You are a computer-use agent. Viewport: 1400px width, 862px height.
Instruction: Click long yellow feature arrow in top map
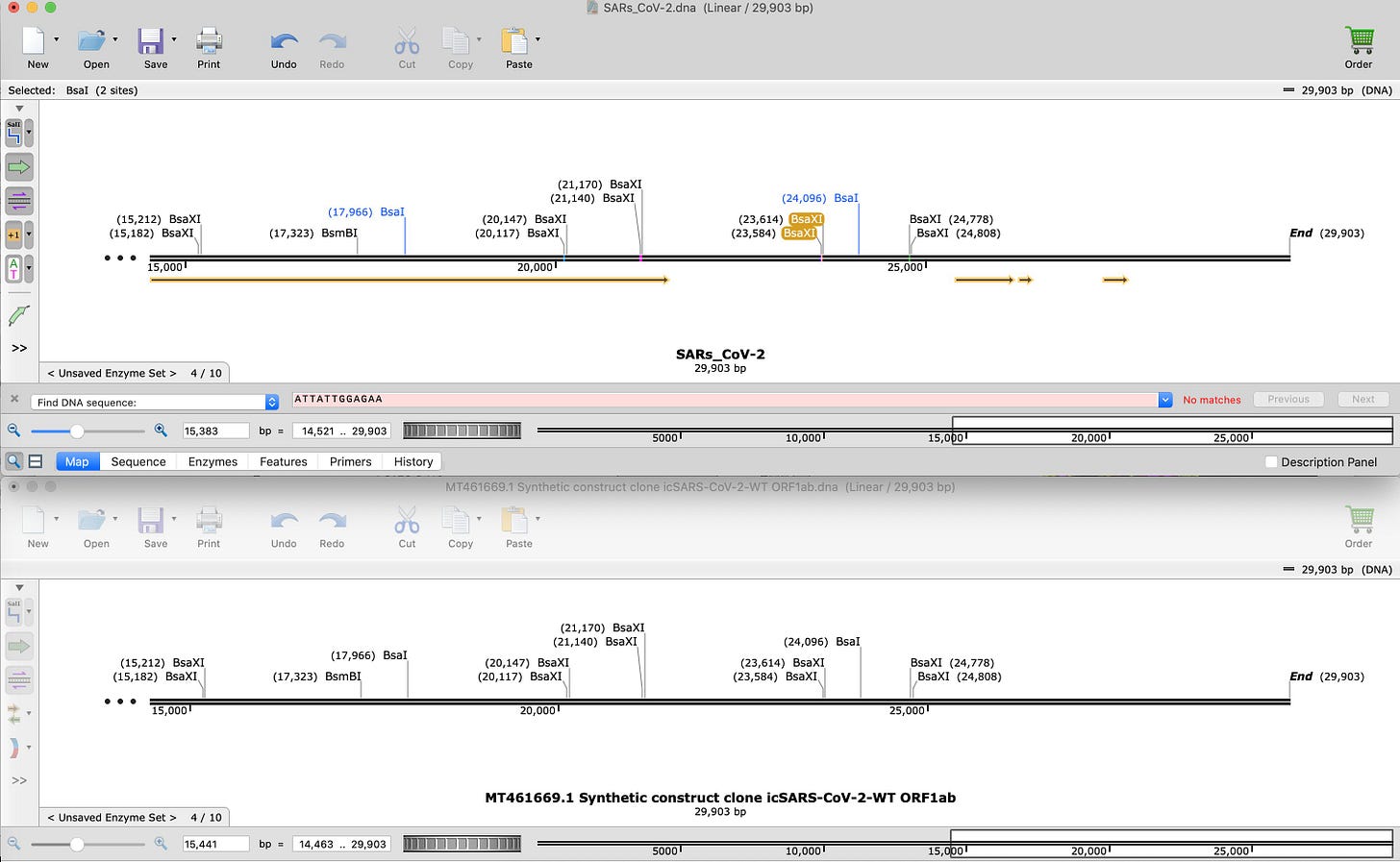[409, 280]
